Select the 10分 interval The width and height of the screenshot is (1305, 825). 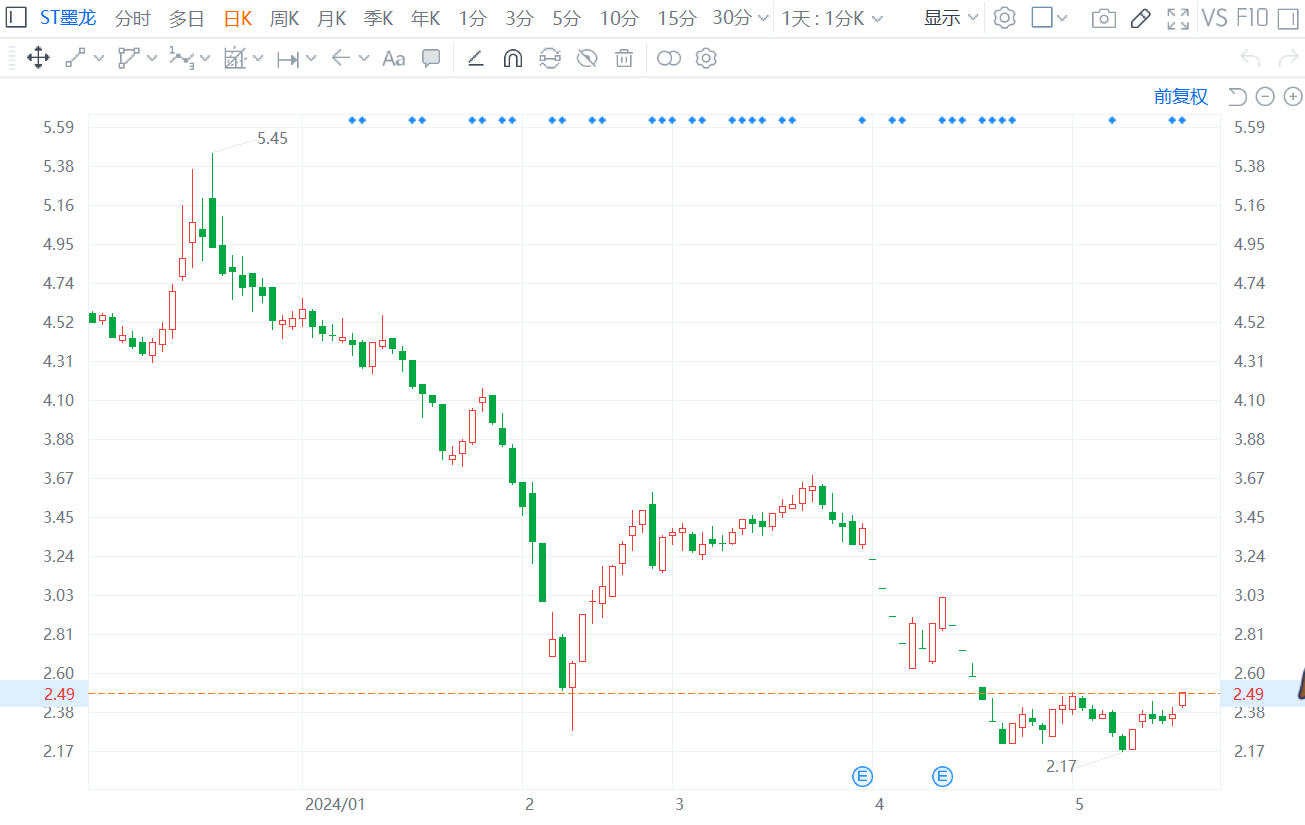point(619,18)
